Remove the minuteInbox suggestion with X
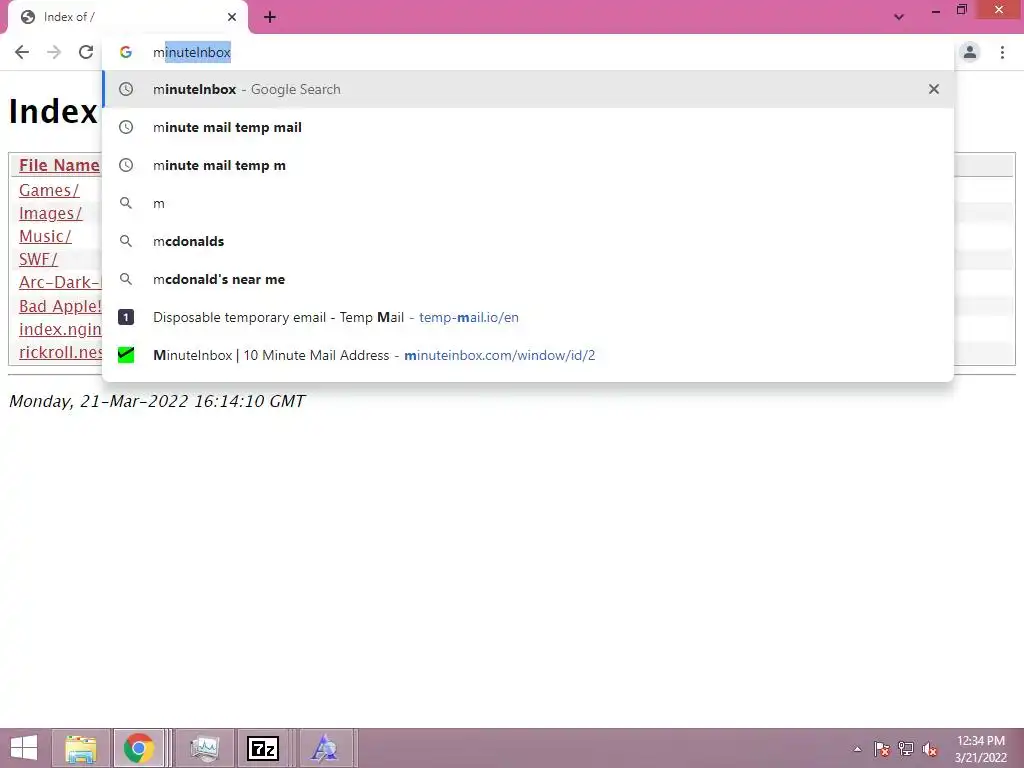The height and width of the screenshot is (768, 1024). [x=934, y=89]
